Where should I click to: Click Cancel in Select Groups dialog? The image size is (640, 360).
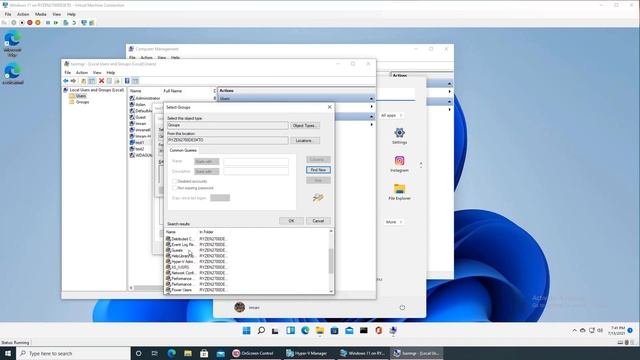tap(318, 221)
